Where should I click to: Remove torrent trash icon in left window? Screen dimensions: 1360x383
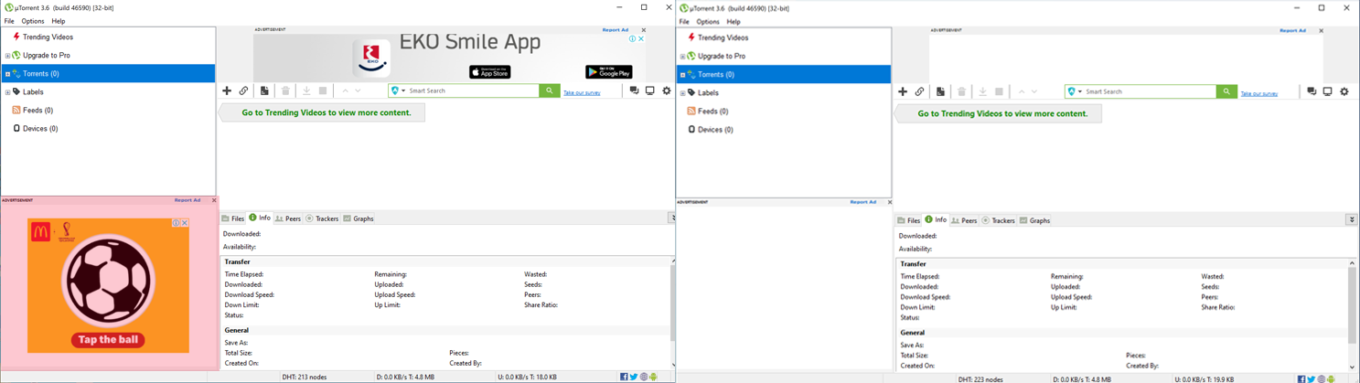tap(285, 91)
